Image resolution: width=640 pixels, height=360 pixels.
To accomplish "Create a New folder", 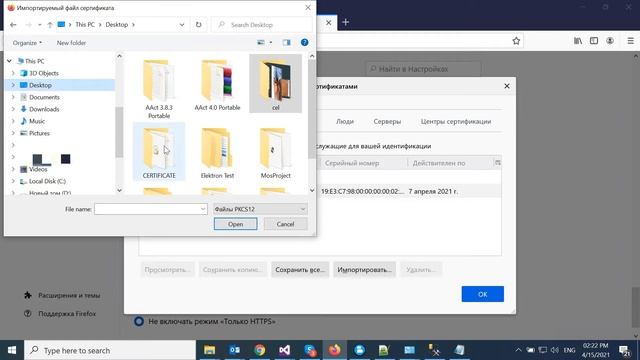I will [71, 42].
